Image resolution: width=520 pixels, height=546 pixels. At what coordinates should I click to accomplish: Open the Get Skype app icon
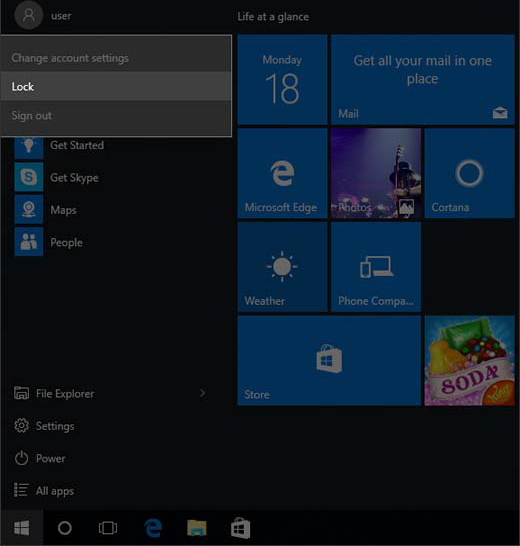[29, 177]
